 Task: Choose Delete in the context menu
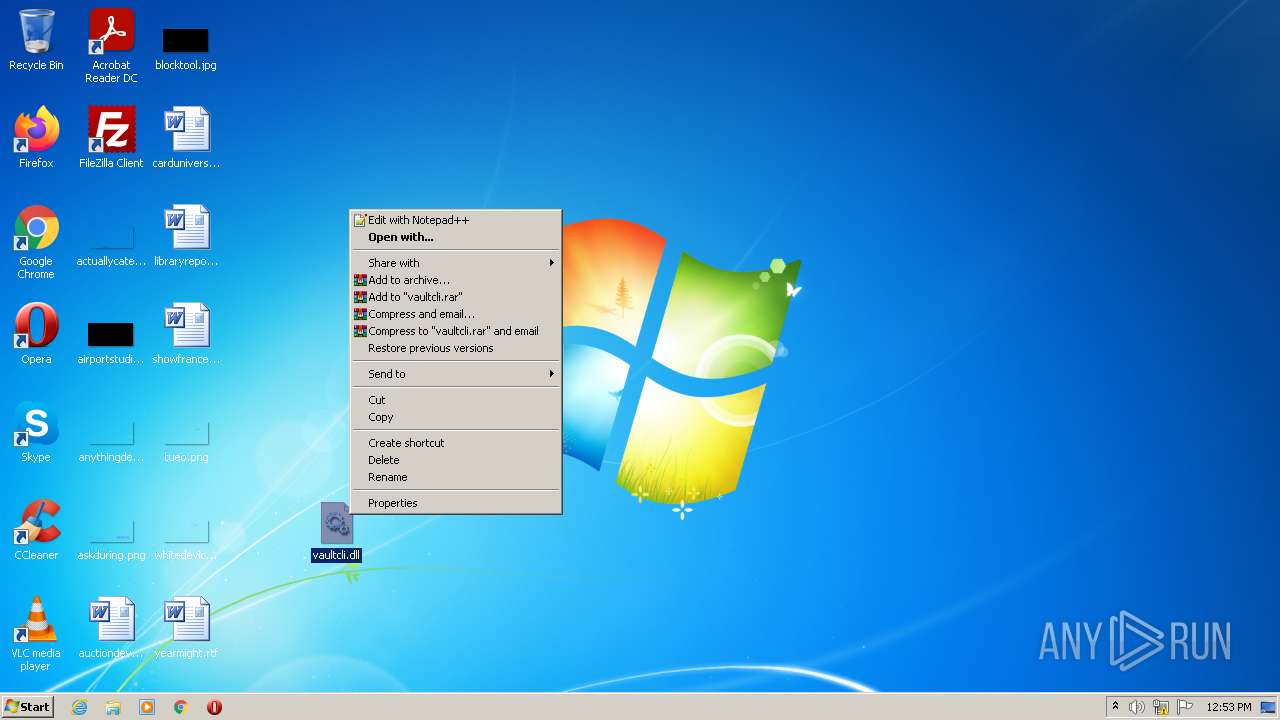pyautogui.click(x=456, y=460)
